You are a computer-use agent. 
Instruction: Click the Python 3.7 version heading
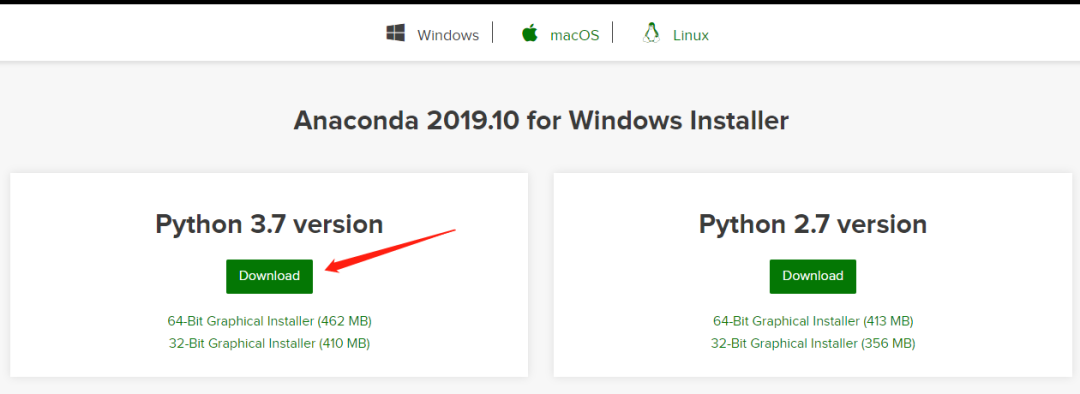tap(269, 225)
